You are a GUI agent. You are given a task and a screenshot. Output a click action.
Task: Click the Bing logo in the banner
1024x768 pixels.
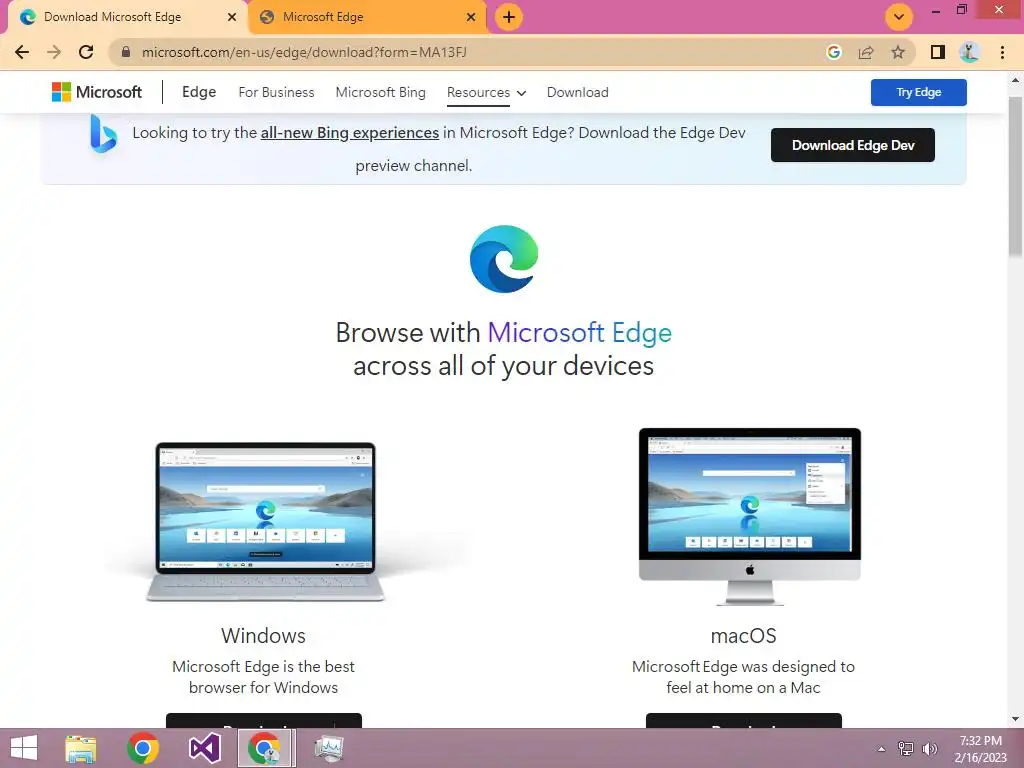point(103,134)
